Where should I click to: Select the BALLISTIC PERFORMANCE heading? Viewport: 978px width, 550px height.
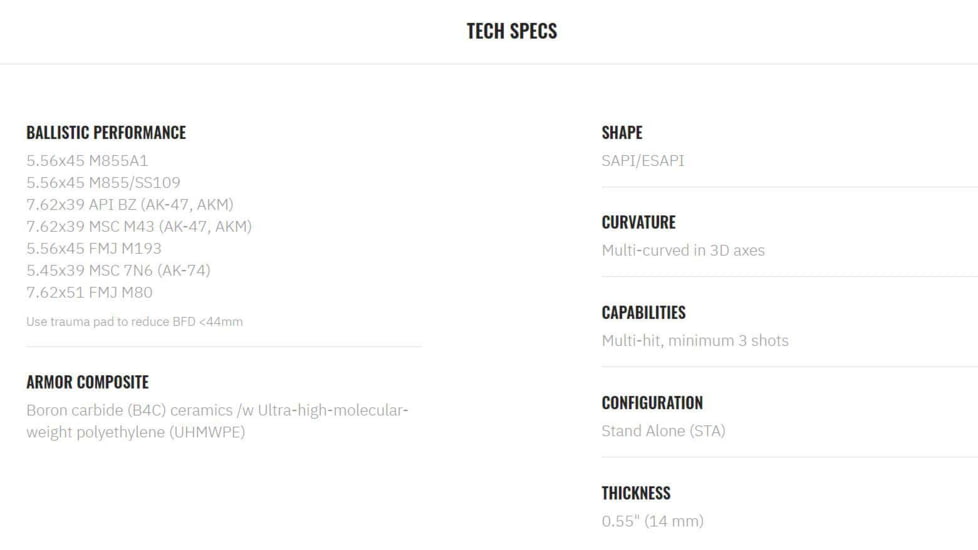point(106,133)
